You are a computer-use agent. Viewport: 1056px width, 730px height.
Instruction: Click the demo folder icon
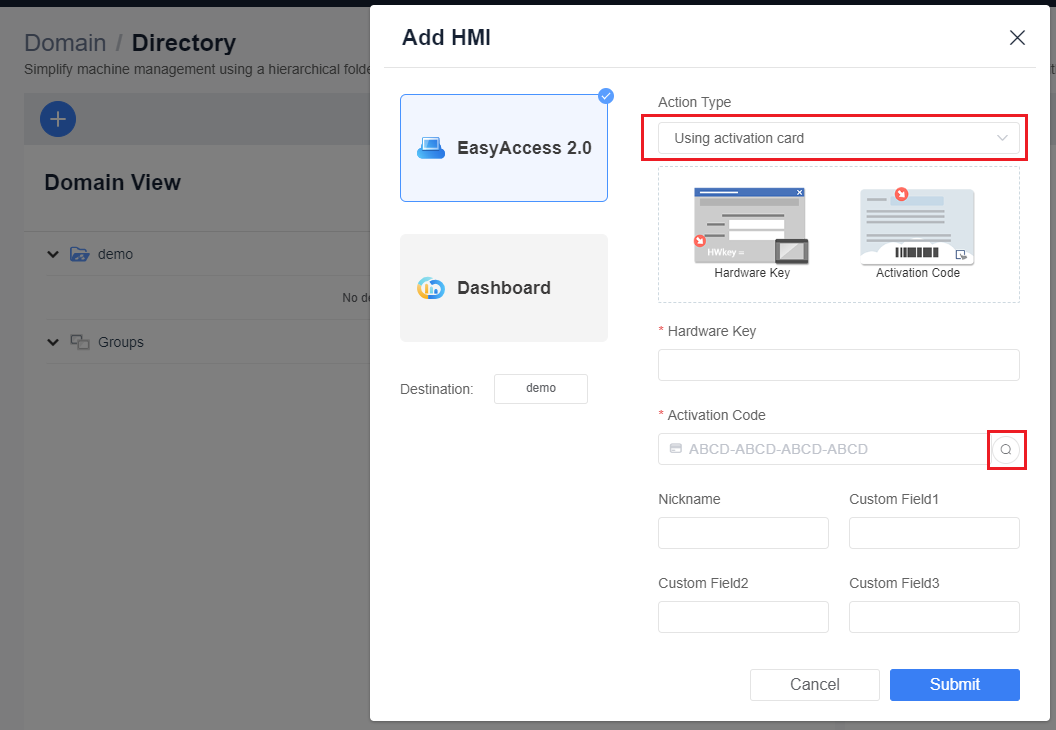coord(79,255)
